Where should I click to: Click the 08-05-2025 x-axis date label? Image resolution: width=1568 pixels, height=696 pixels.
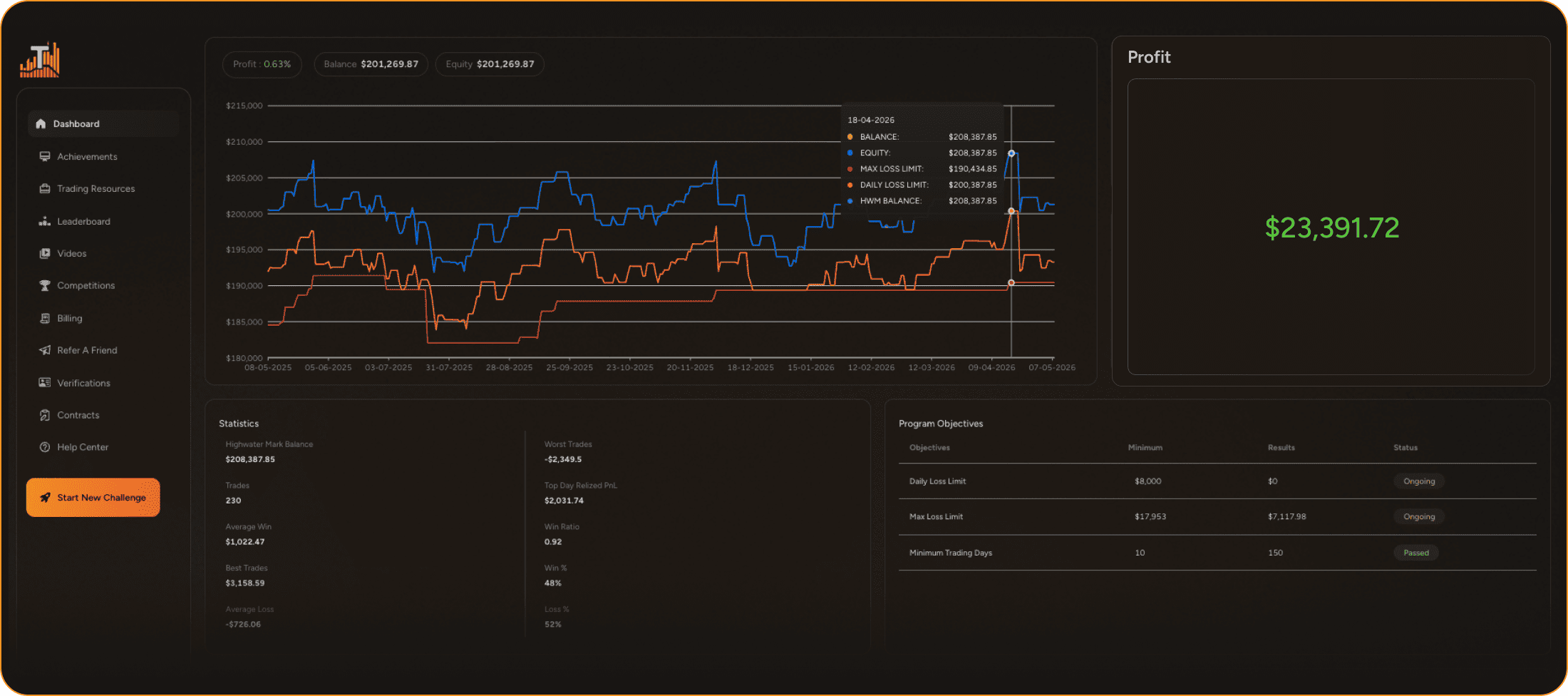click(x=268, y=368)
